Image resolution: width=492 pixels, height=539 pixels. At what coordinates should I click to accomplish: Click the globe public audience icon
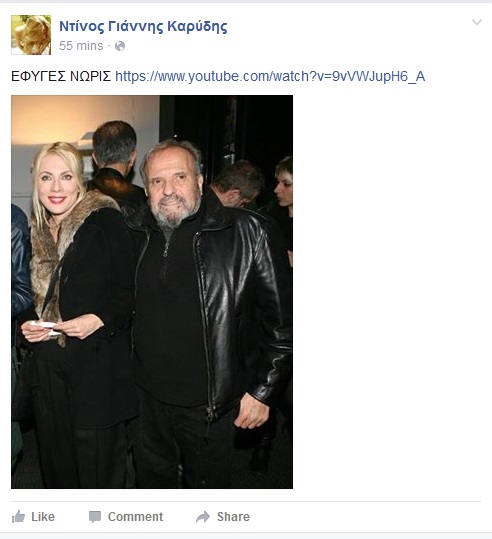pos(120,46)
